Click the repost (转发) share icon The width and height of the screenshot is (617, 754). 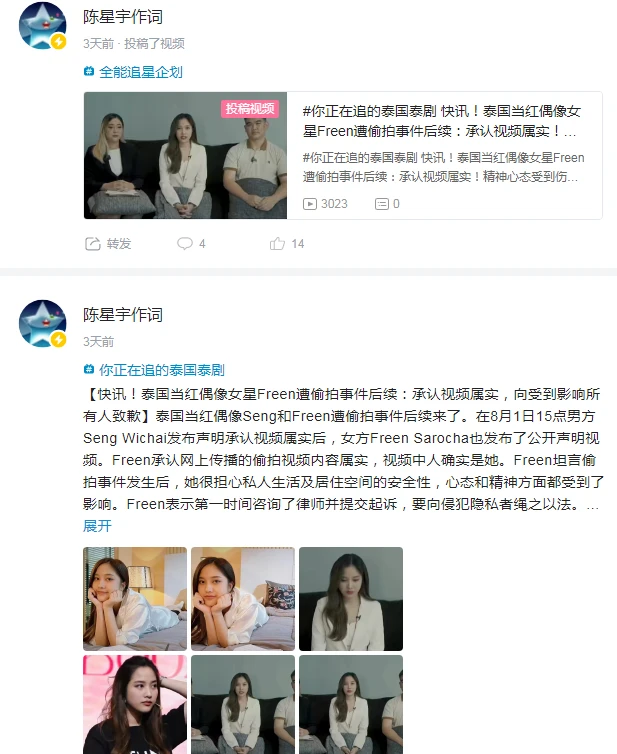(92, 244)
